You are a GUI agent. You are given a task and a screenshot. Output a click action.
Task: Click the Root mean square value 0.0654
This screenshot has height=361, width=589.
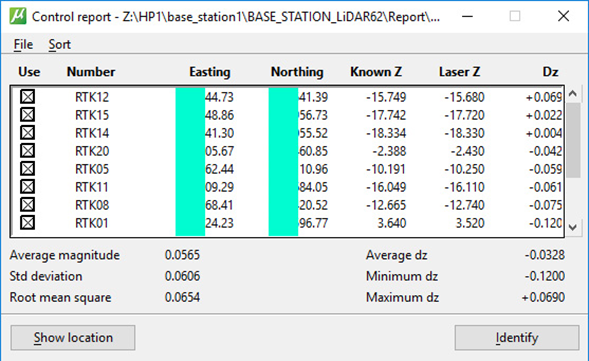[x=182, y=297]
